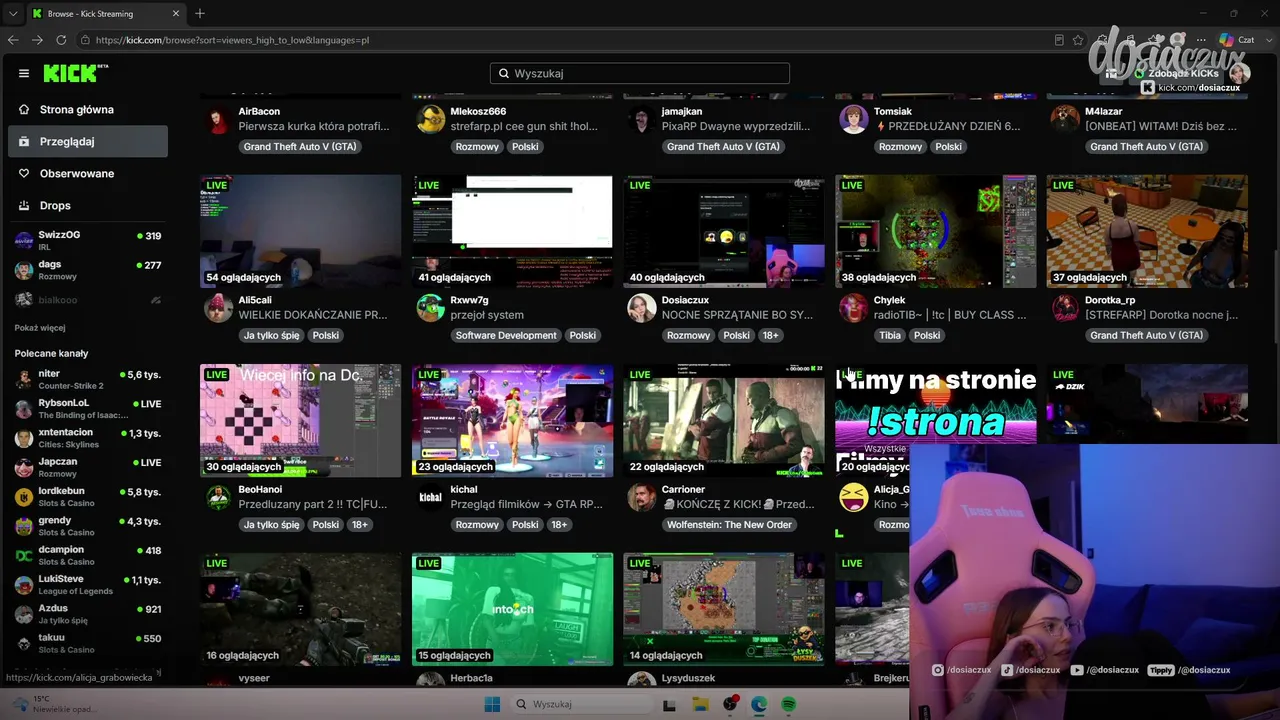Open dags channel in the sidebar
The image size is (1280, 720).
[88, 270]
